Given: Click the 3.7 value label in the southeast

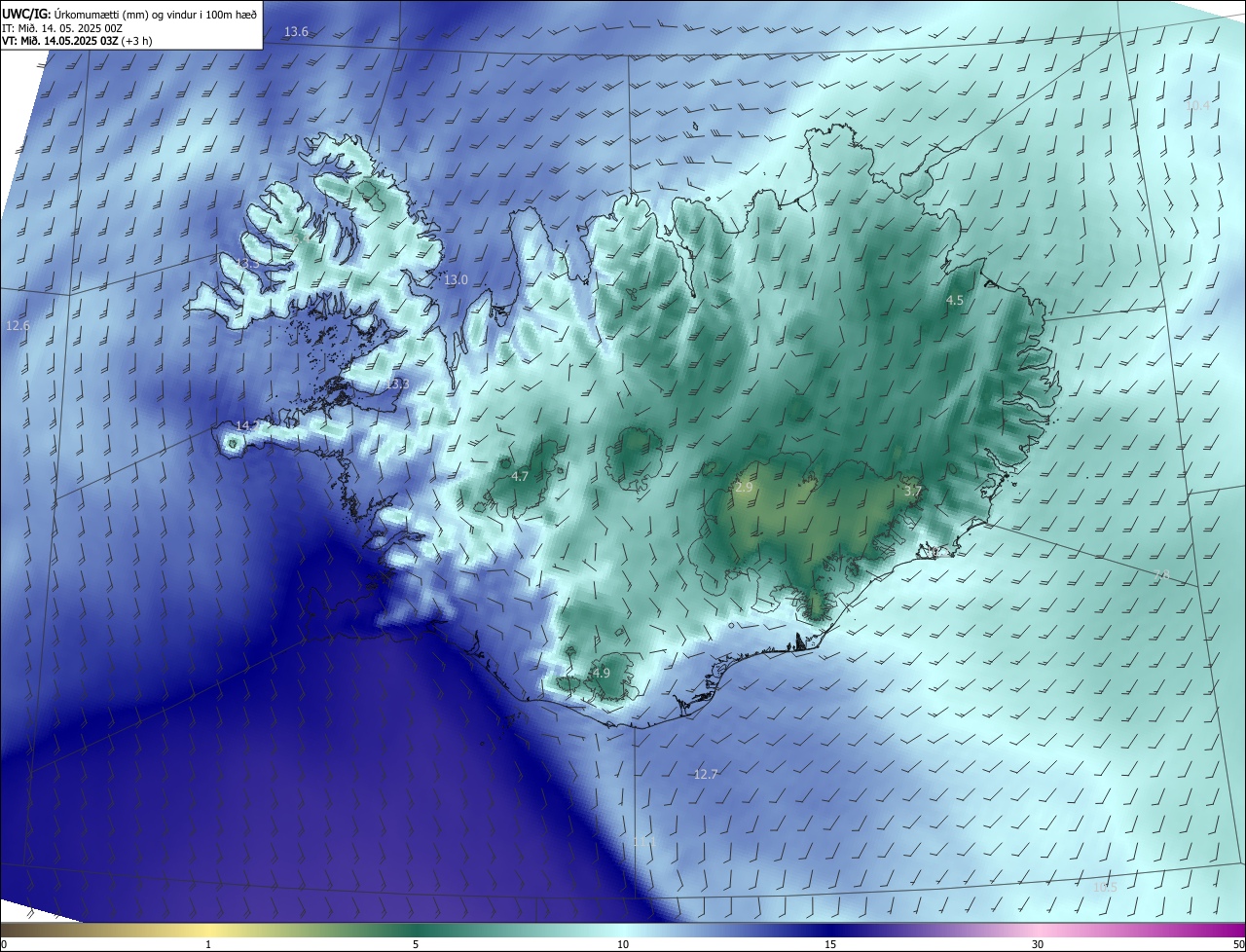Looking at the screenshot, I should tap(913, 493).
